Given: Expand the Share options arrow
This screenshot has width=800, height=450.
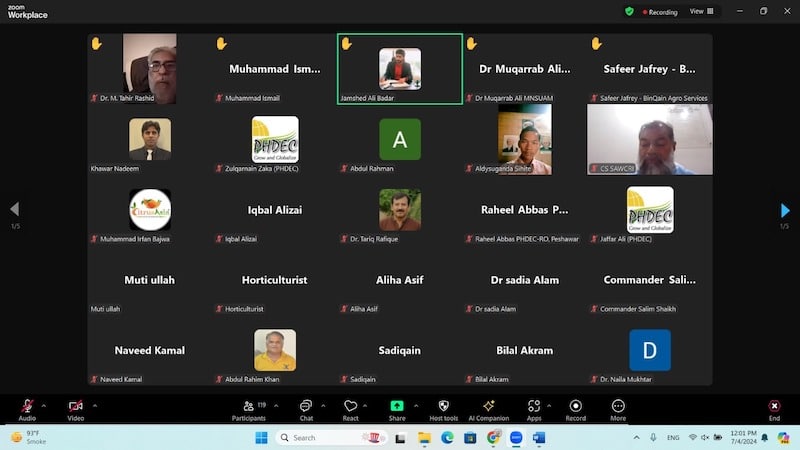Looking at the screenshot, I should click(415, 405).
